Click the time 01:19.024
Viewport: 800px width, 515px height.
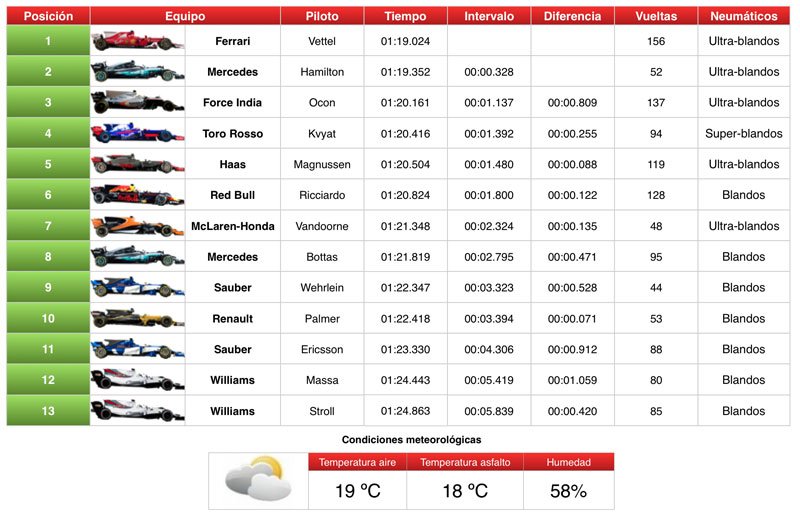(x=406, y=41)
